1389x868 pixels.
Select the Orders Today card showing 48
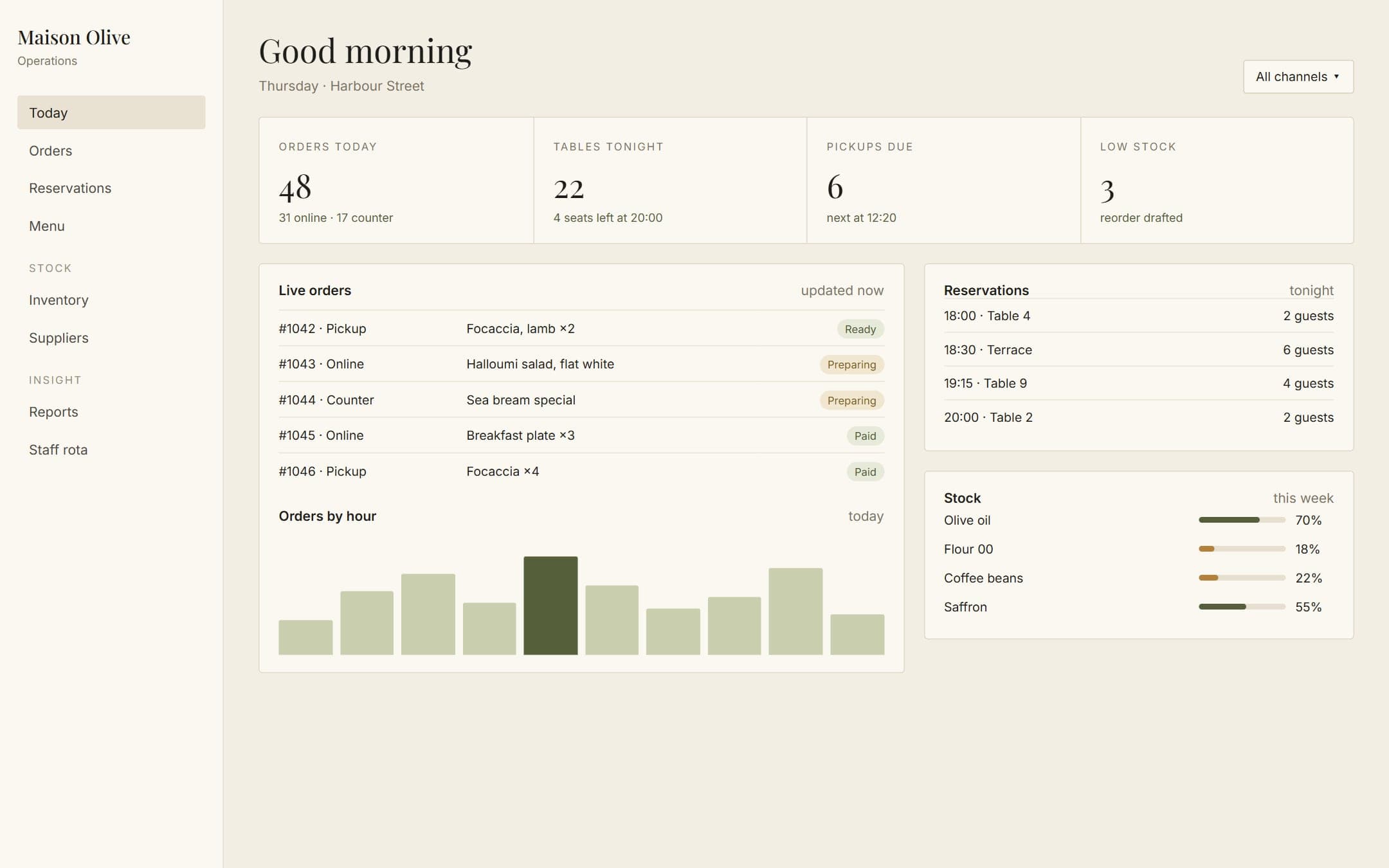[396, 180]
